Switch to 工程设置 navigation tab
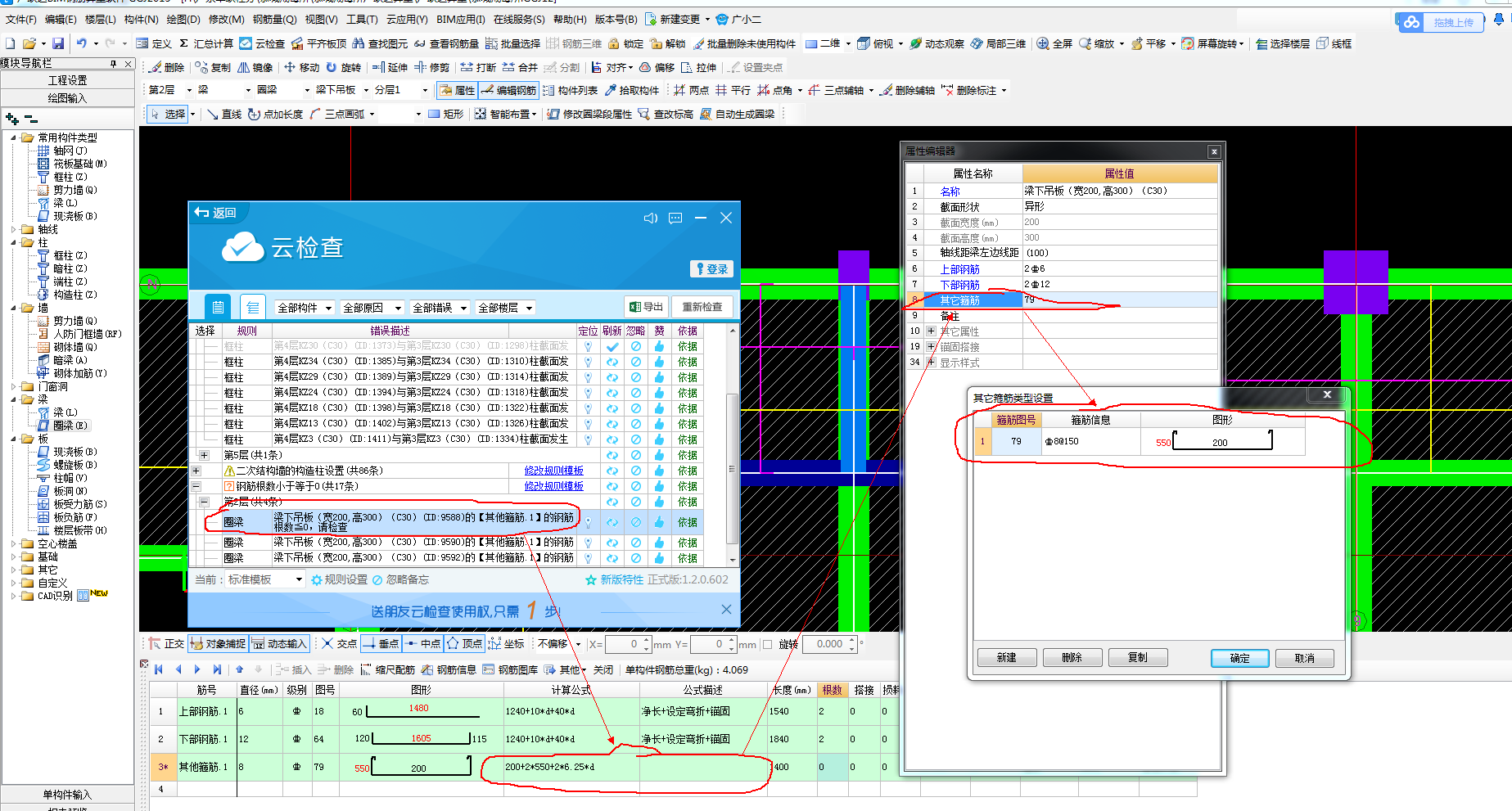 click(x=67, y=80)
